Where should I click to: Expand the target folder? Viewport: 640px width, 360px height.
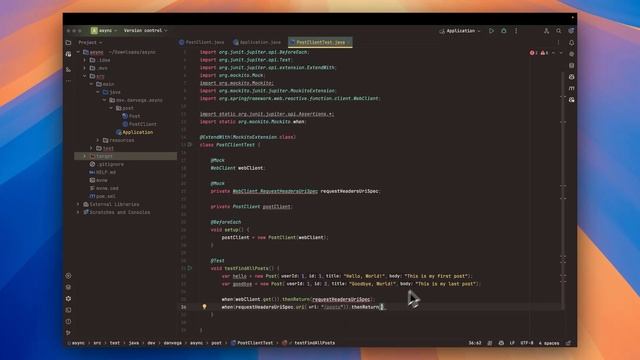coord(85,156)
